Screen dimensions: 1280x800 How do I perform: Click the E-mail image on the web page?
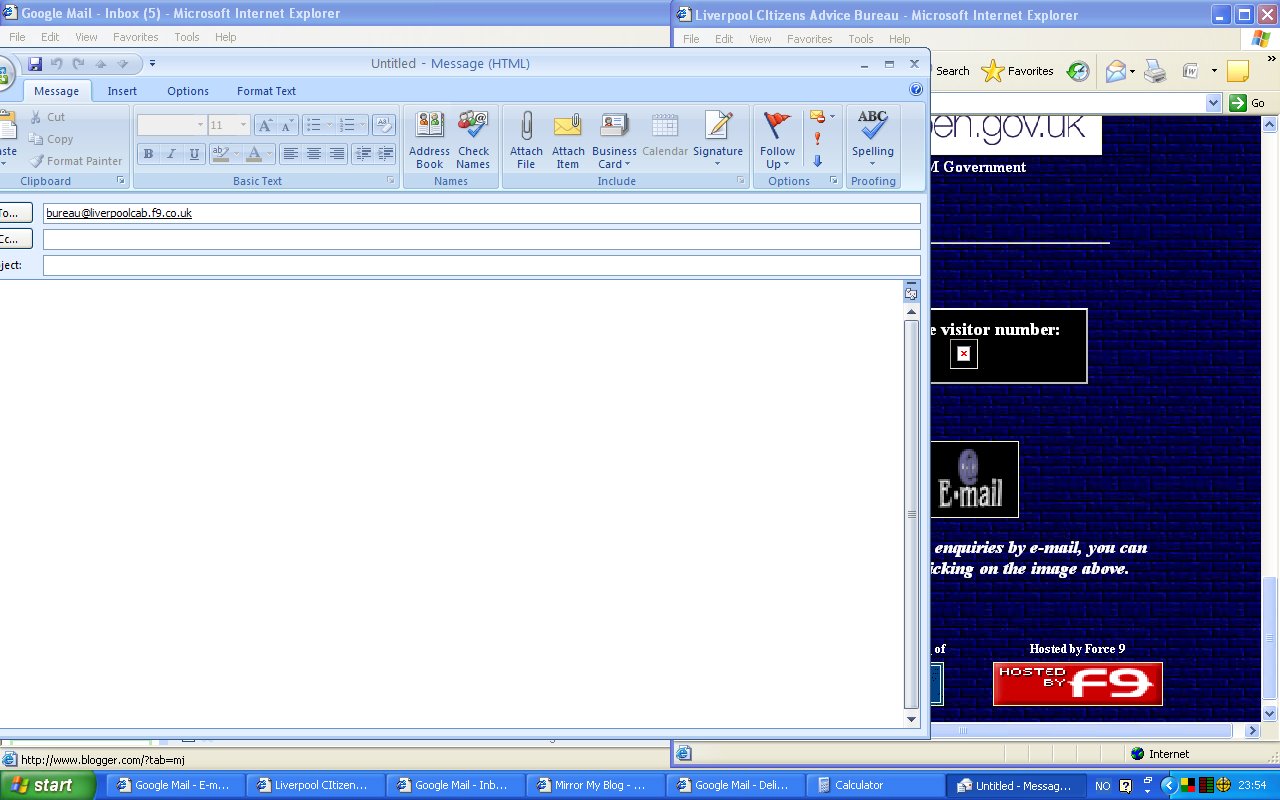pos(974,480)
